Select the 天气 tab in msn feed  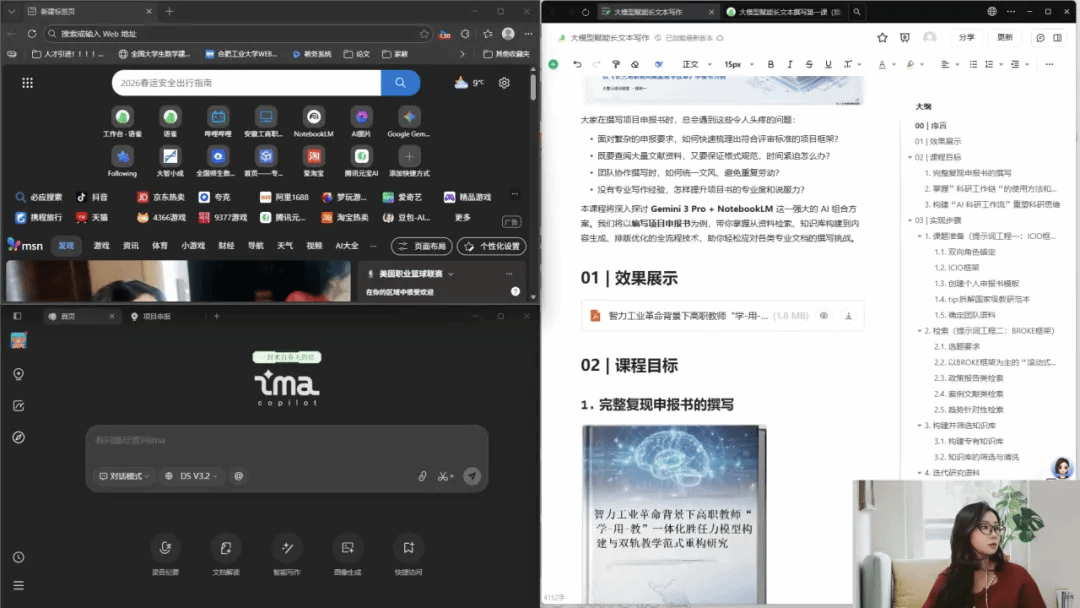[x=285, y=245]
